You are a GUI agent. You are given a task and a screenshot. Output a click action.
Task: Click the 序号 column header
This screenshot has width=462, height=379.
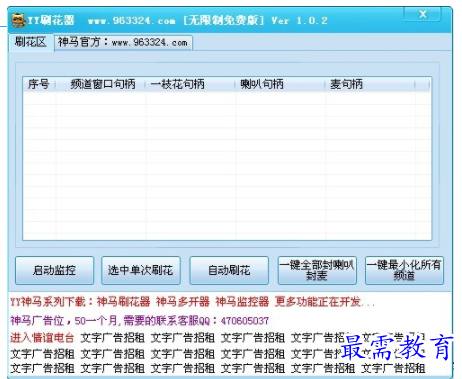(39, 84)
